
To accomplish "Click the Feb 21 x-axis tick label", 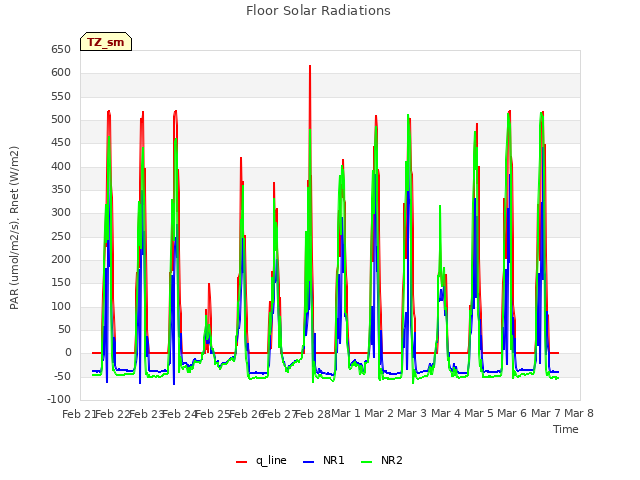I will click(79, 414).
